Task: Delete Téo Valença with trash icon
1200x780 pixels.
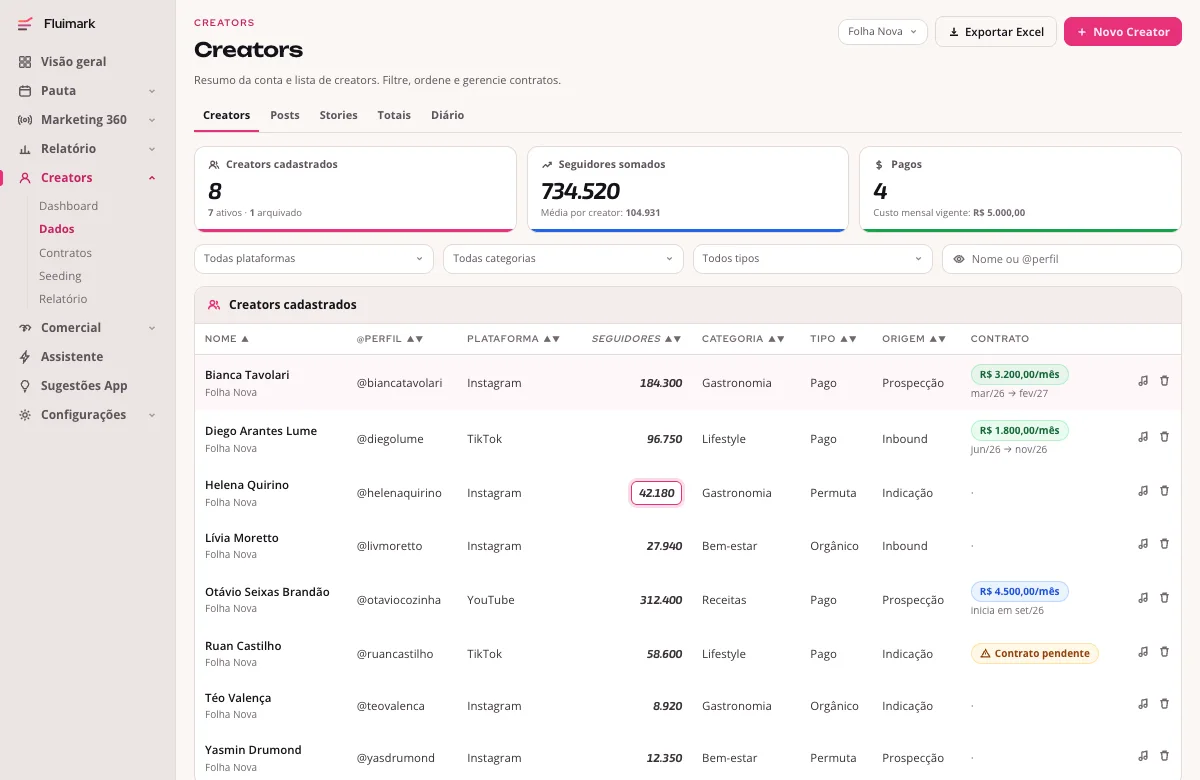Action: pos(1164,704)
